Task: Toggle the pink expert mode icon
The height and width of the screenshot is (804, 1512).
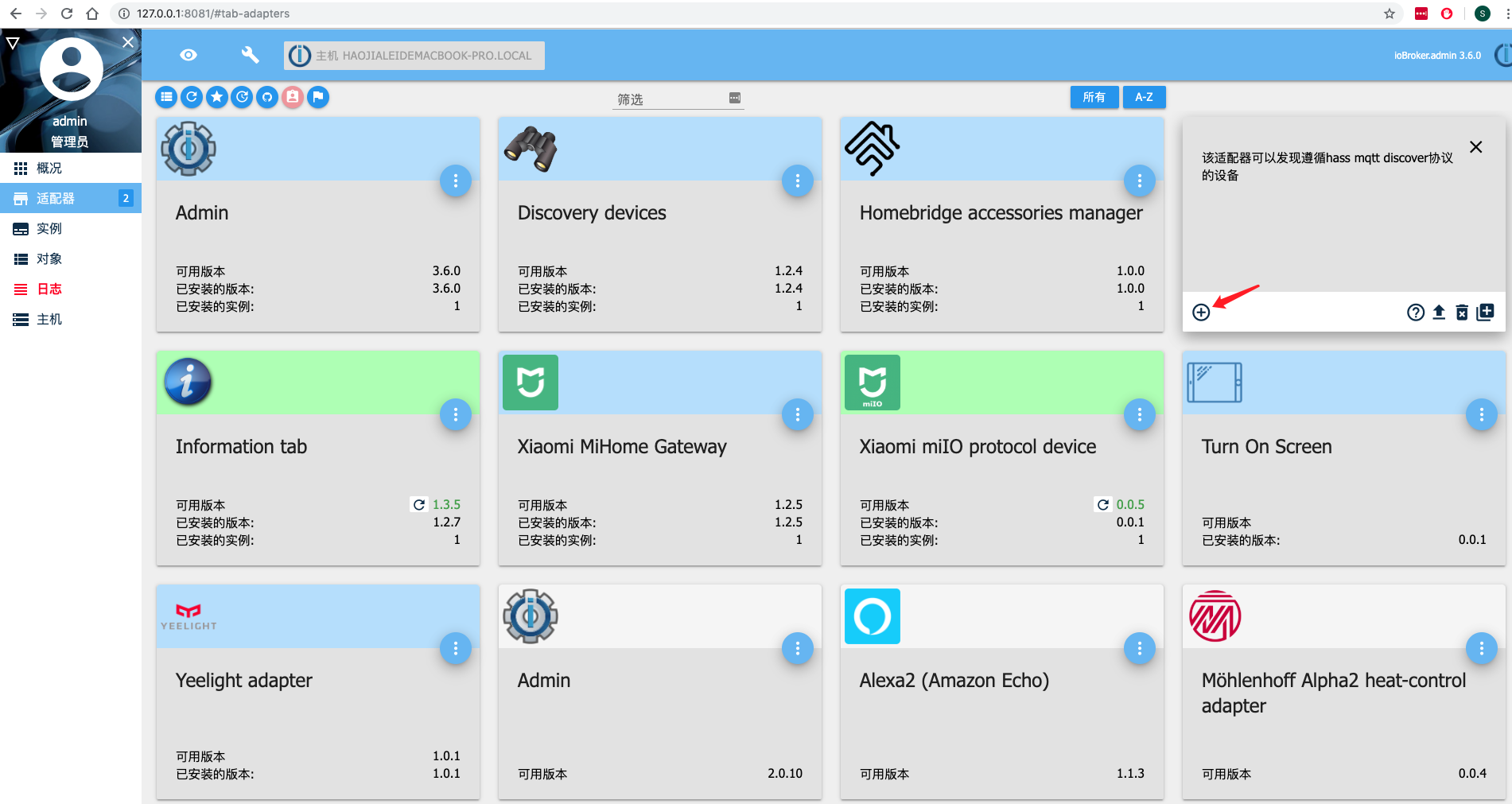Action: [x=293, y=97]
